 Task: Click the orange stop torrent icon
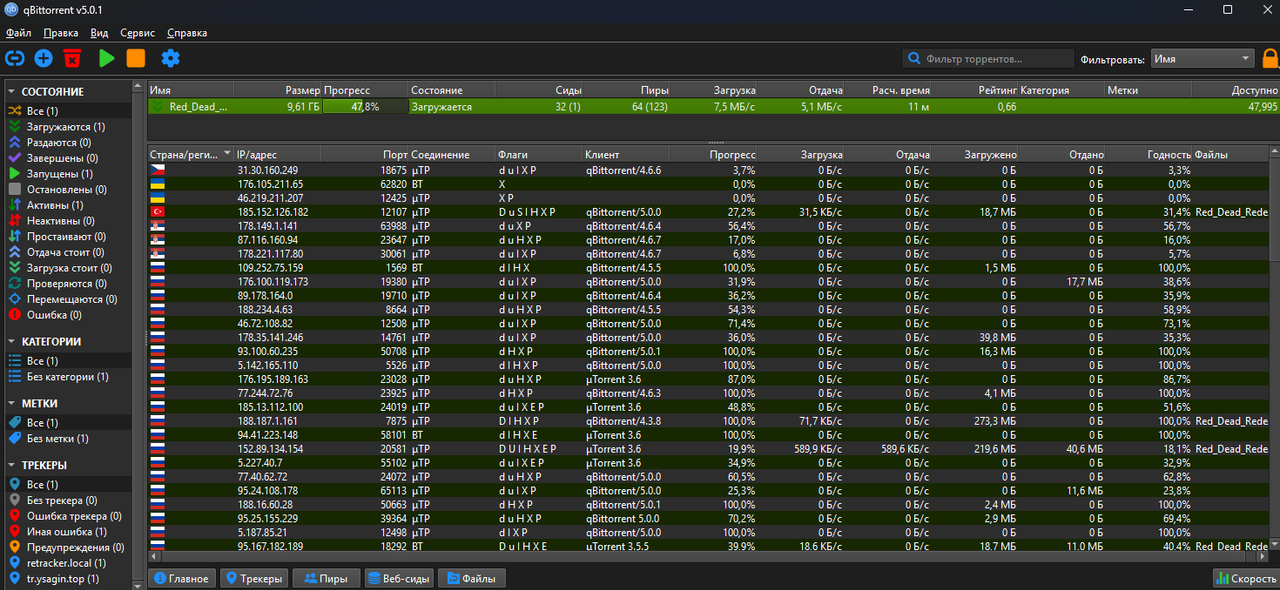pos(135,59)
